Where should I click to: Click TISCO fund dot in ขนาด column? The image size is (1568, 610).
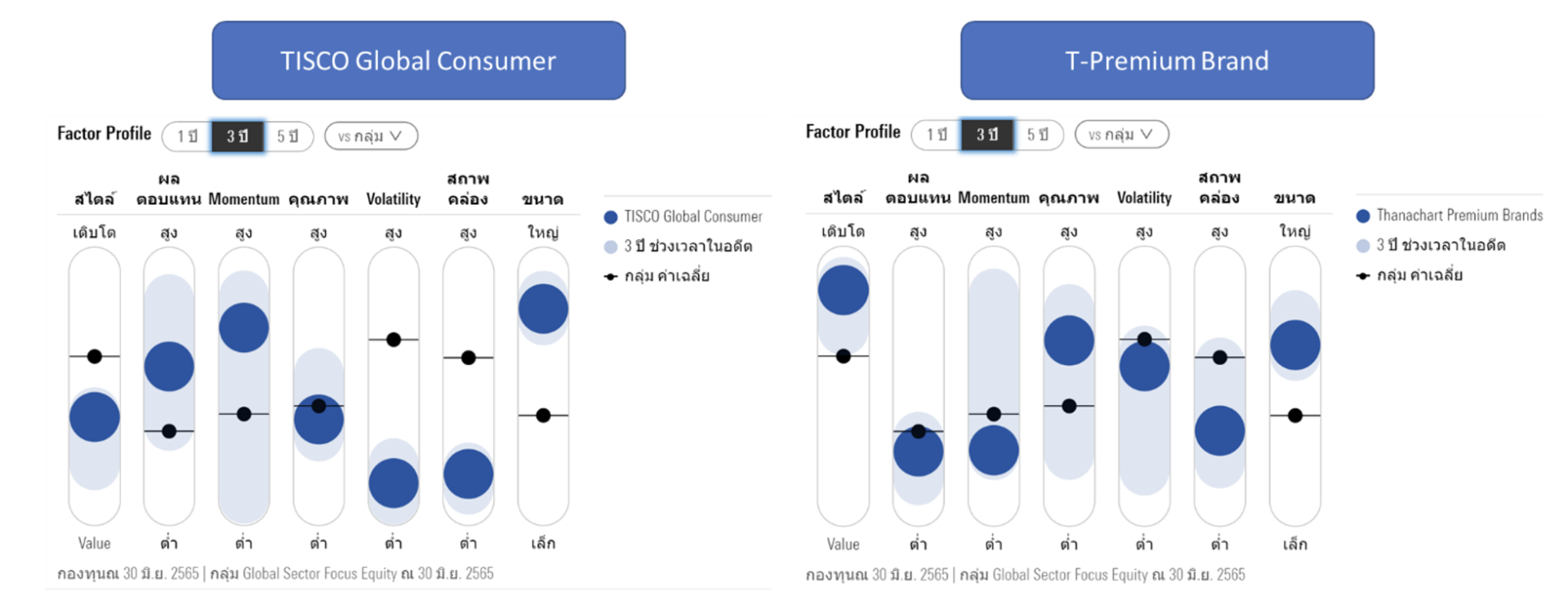pyautogui.click(x=543, y=309)
